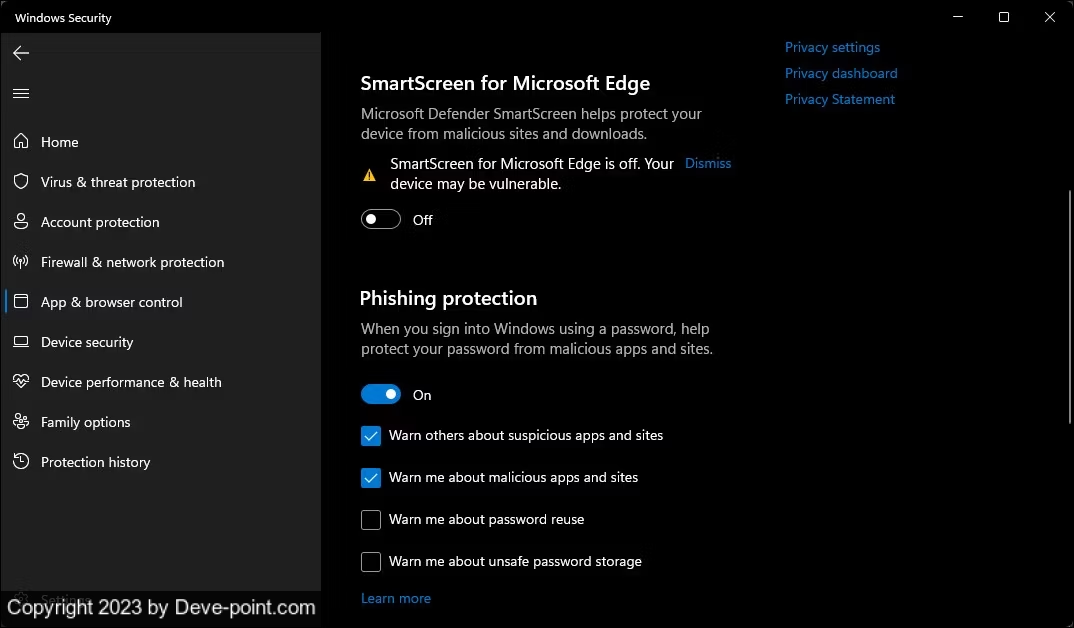Dismiss the SmartScreen warning

pyautogui.click(x=708, y=163)
